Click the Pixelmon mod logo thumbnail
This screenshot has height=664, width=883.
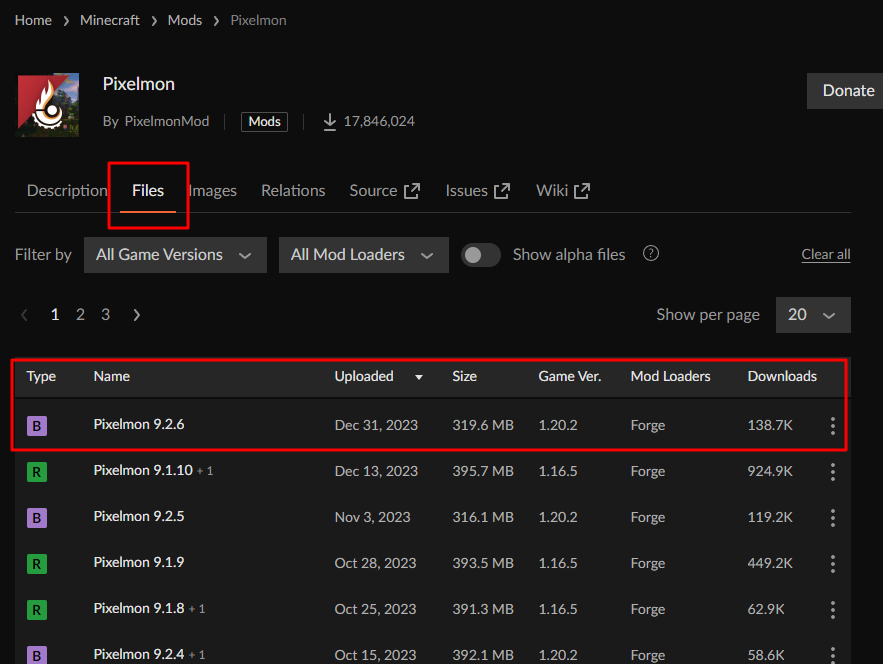[48, 105]
